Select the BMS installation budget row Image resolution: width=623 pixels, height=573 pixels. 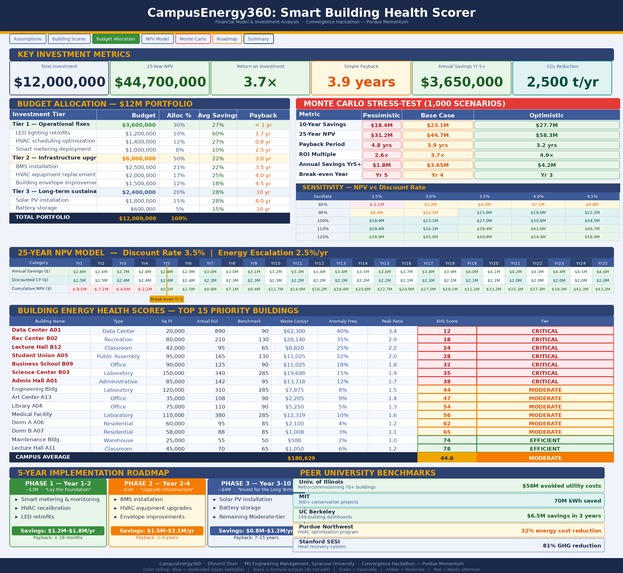pyautogui.click(x=149, y=166)
